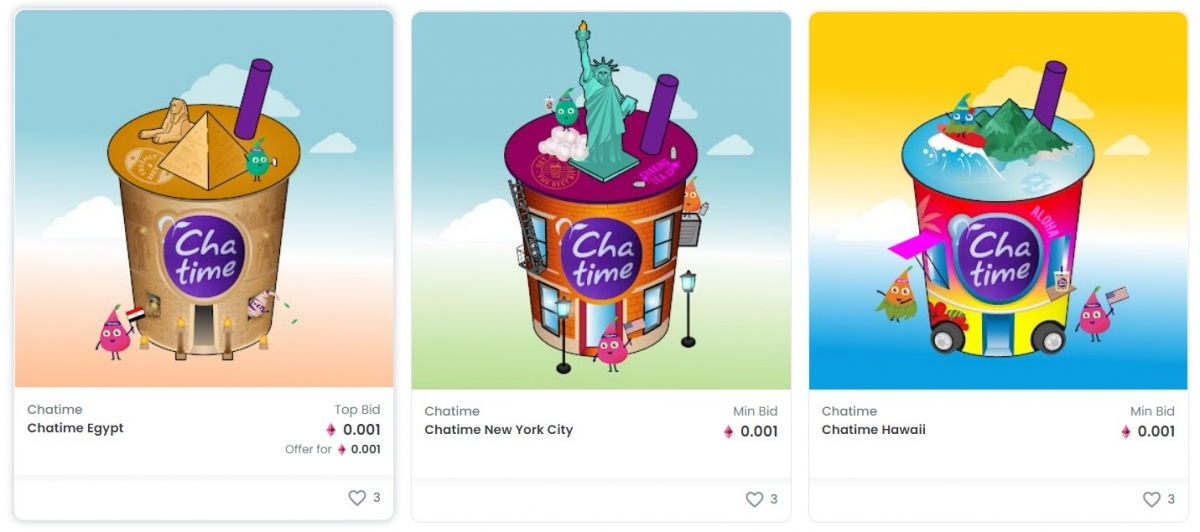Click the Min Bid label on Hawaii card

point(1152,411)
